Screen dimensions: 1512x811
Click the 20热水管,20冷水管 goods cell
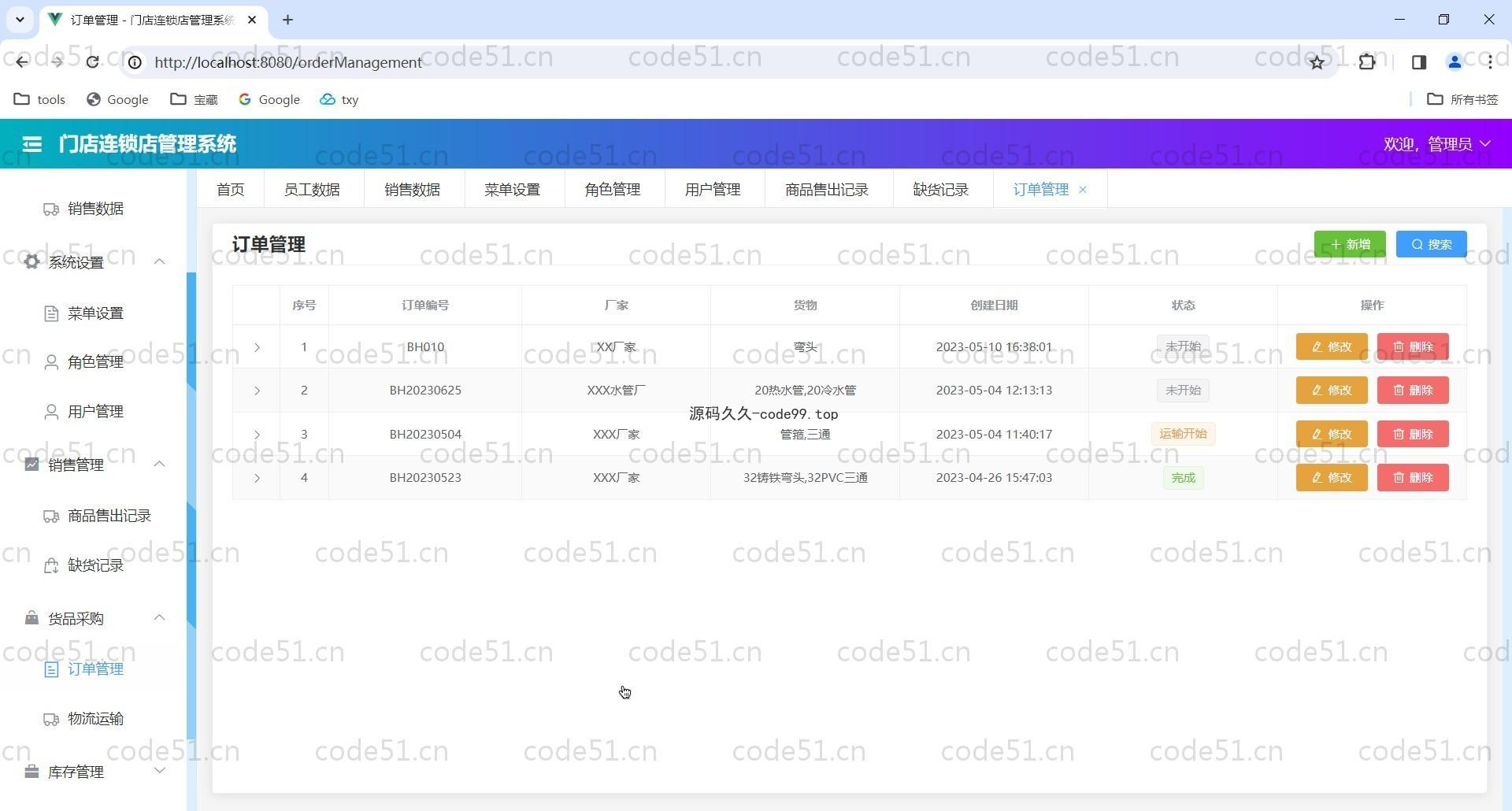point(805,391)
